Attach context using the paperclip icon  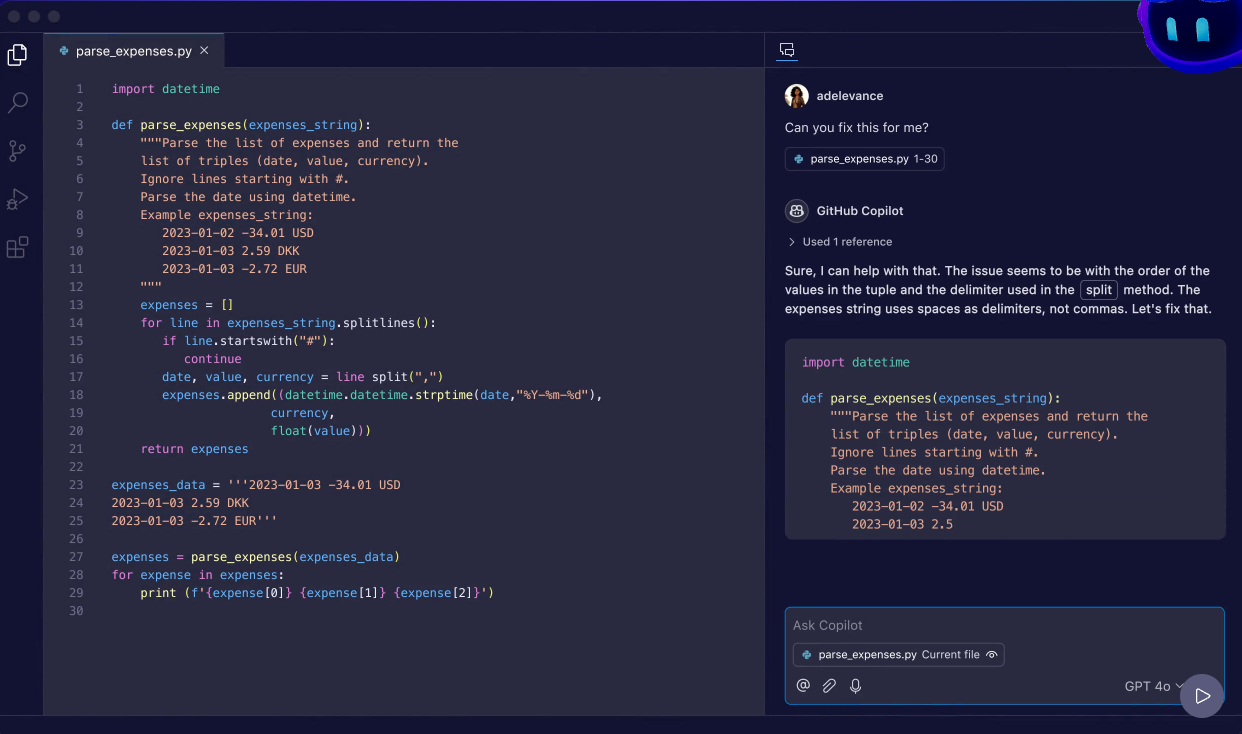(829, 686)
